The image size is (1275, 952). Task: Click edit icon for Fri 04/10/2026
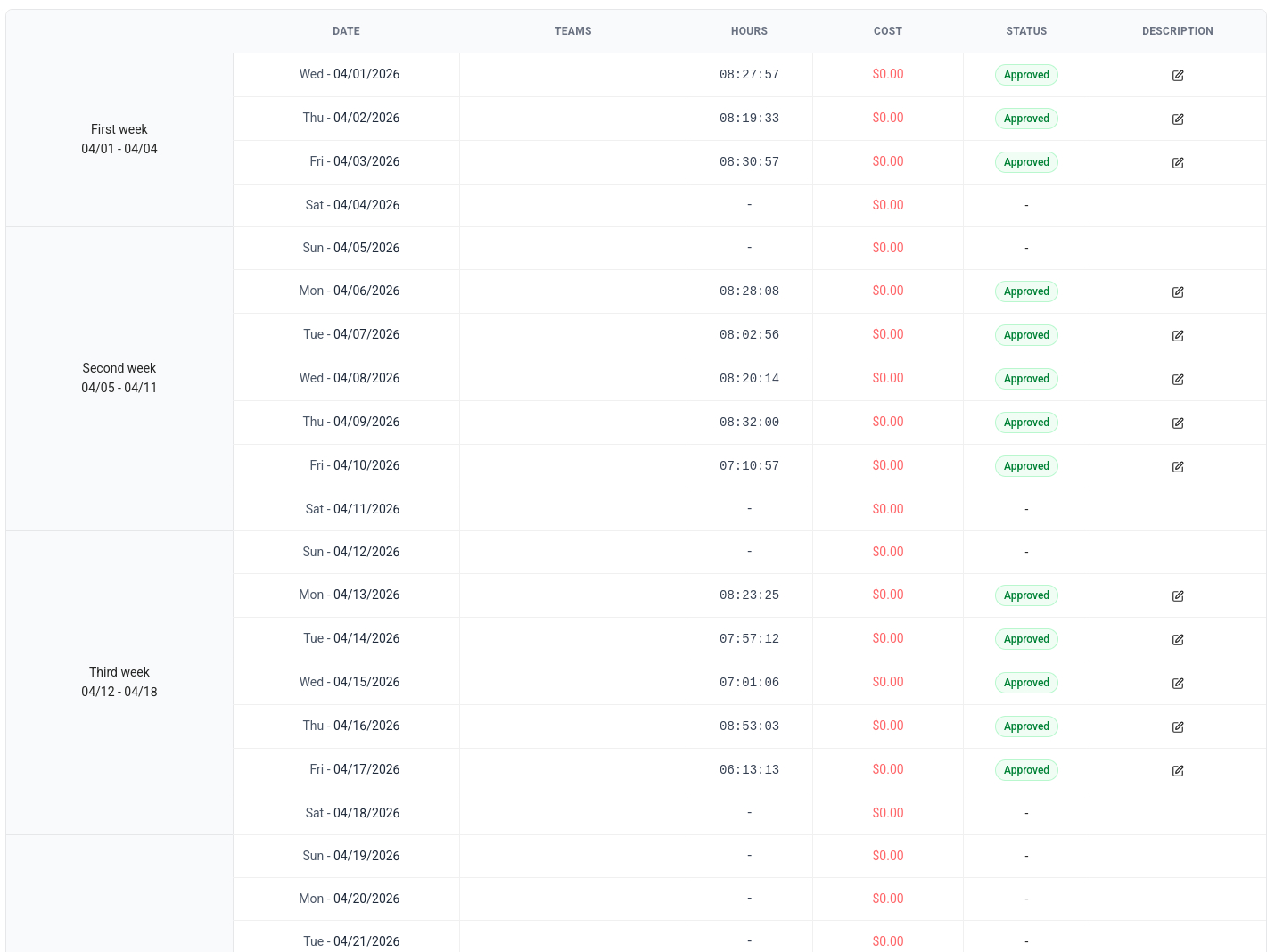pos(1177,467)
